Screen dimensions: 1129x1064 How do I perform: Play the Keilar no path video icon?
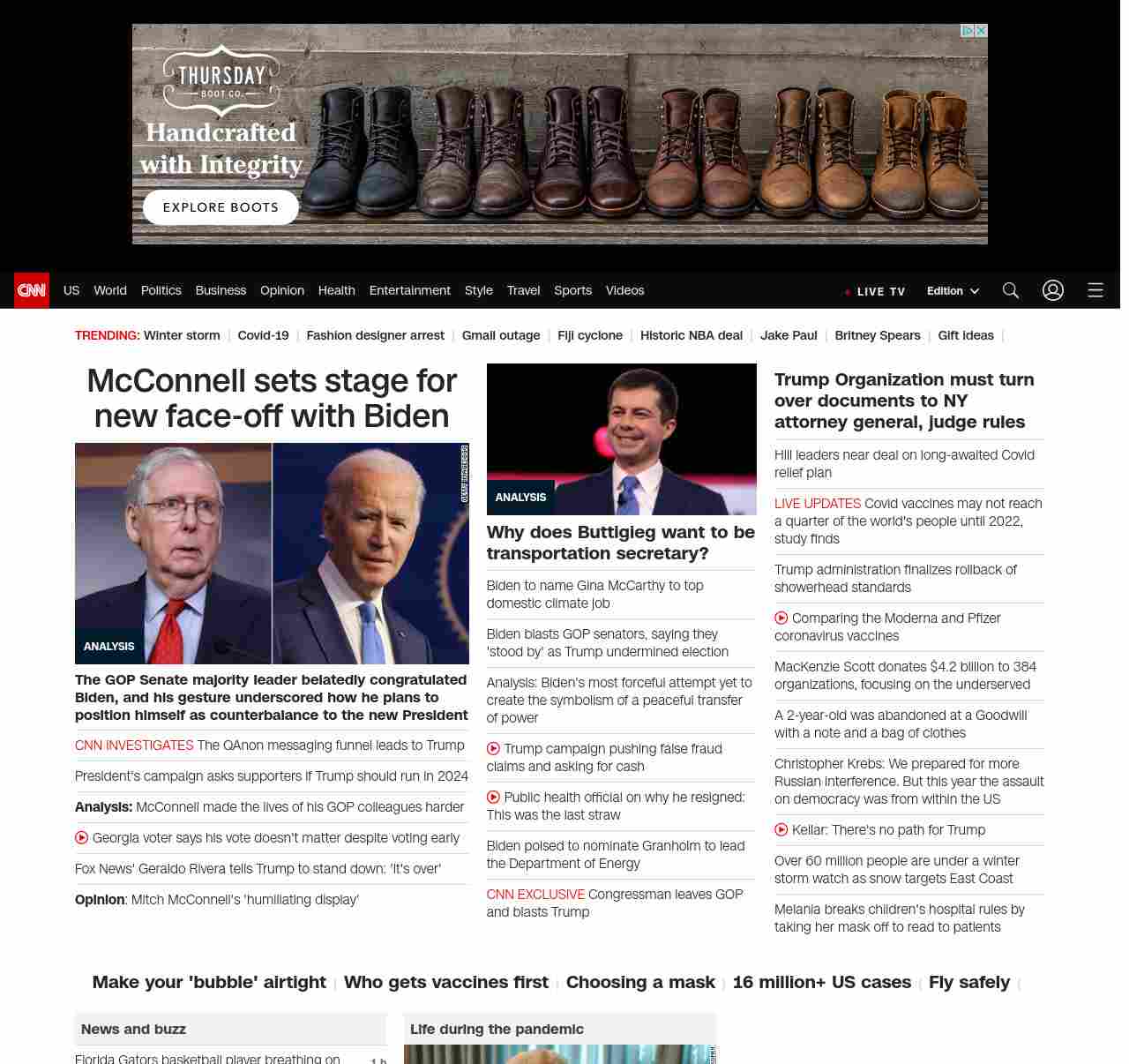[x=781, y=830]
